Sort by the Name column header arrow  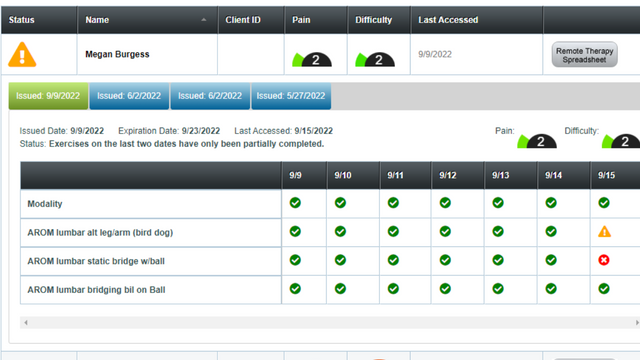click(x=203, y=20)
